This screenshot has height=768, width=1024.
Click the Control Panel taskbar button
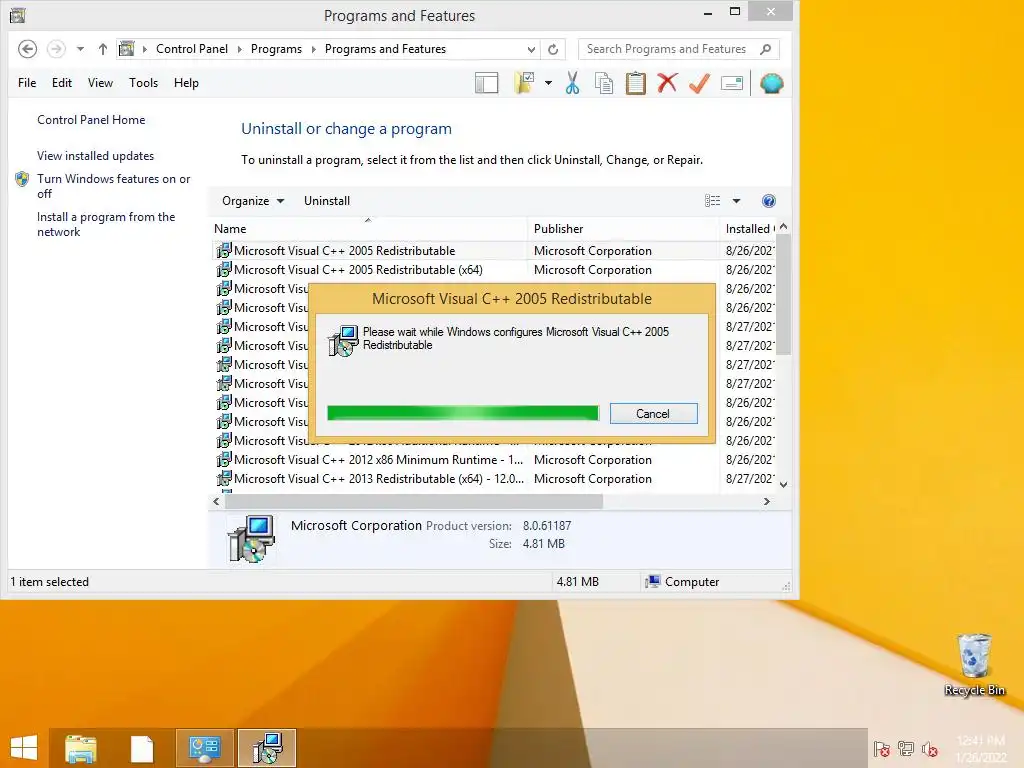click(204, 748)
